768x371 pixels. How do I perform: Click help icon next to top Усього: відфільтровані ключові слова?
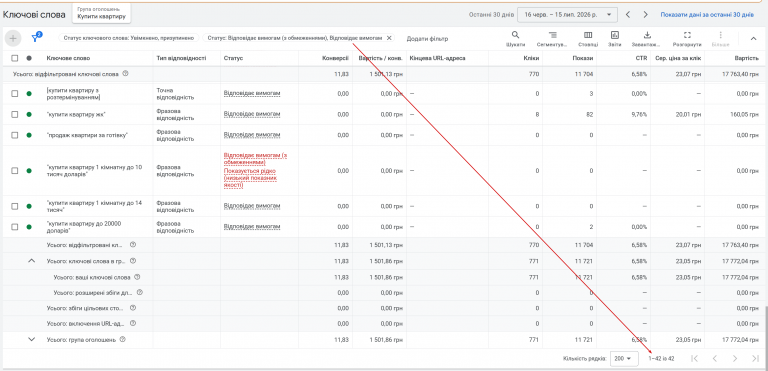(x=125, y=74)
